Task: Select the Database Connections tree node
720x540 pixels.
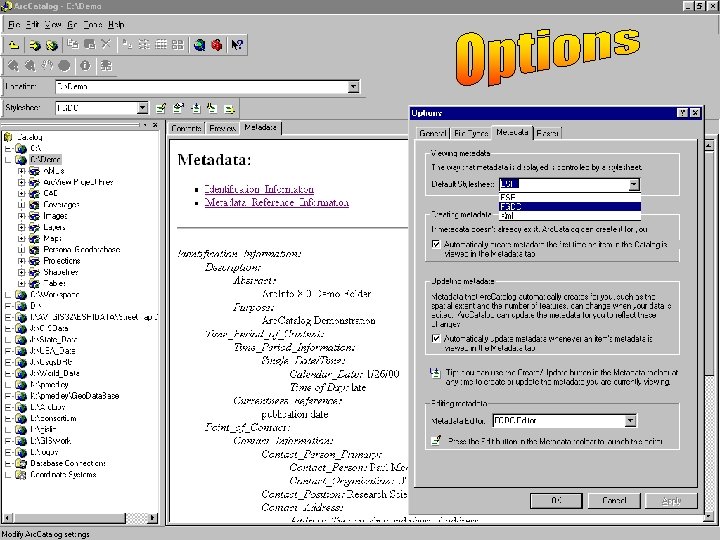Action: [x=68, y=463]
